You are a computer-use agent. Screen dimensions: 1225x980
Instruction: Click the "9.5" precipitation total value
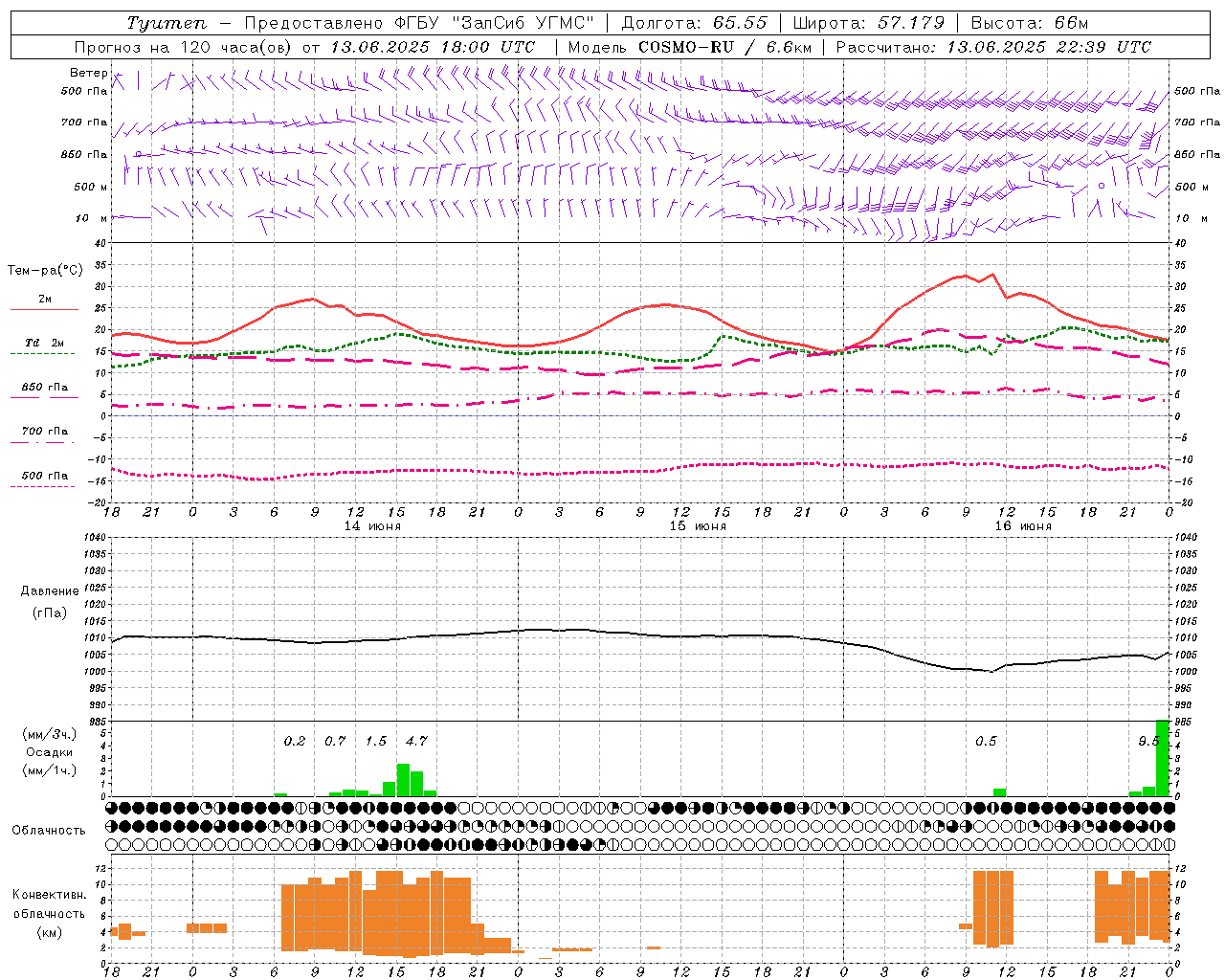(1148, 741)
